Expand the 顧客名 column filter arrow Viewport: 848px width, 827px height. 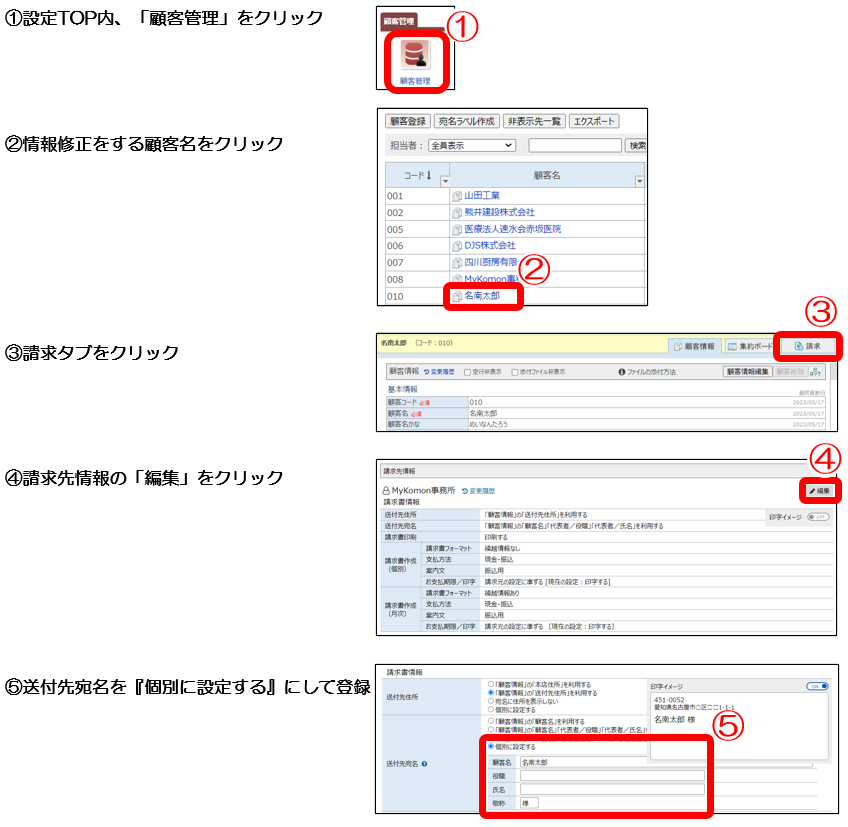click(x=639, y=181)
